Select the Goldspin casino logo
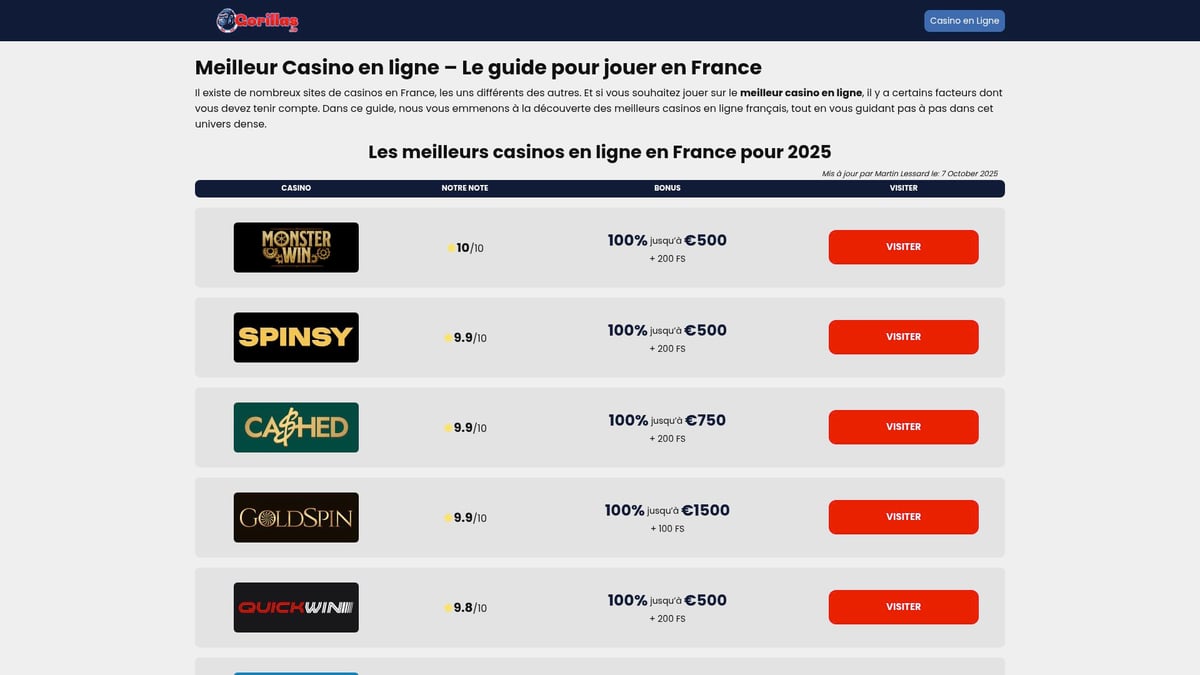Screen dimensions: 1200x675 click(295, 517)
